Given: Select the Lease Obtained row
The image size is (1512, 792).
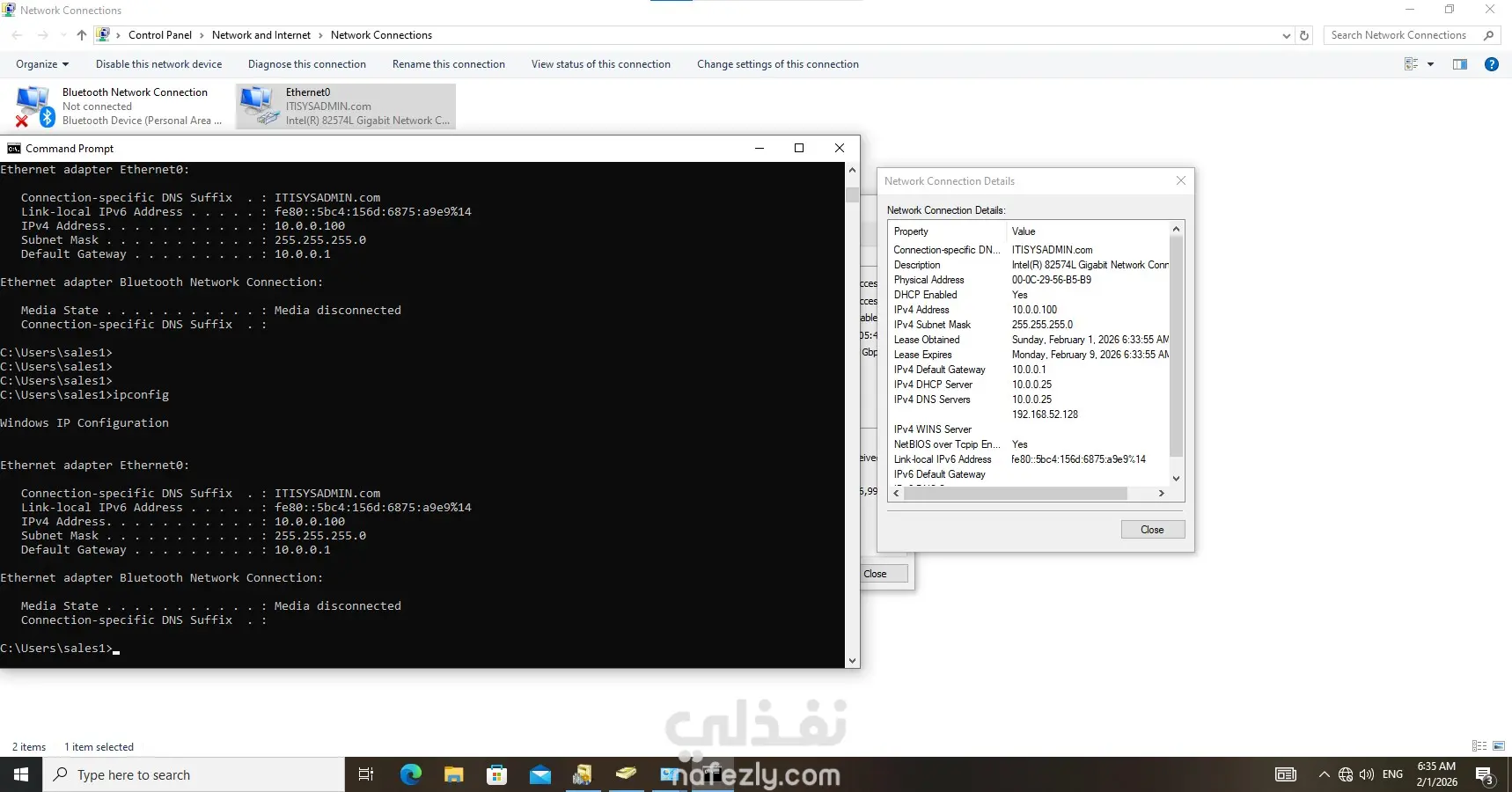Looking at the screenshot, I should click(x=1029, y=340).
